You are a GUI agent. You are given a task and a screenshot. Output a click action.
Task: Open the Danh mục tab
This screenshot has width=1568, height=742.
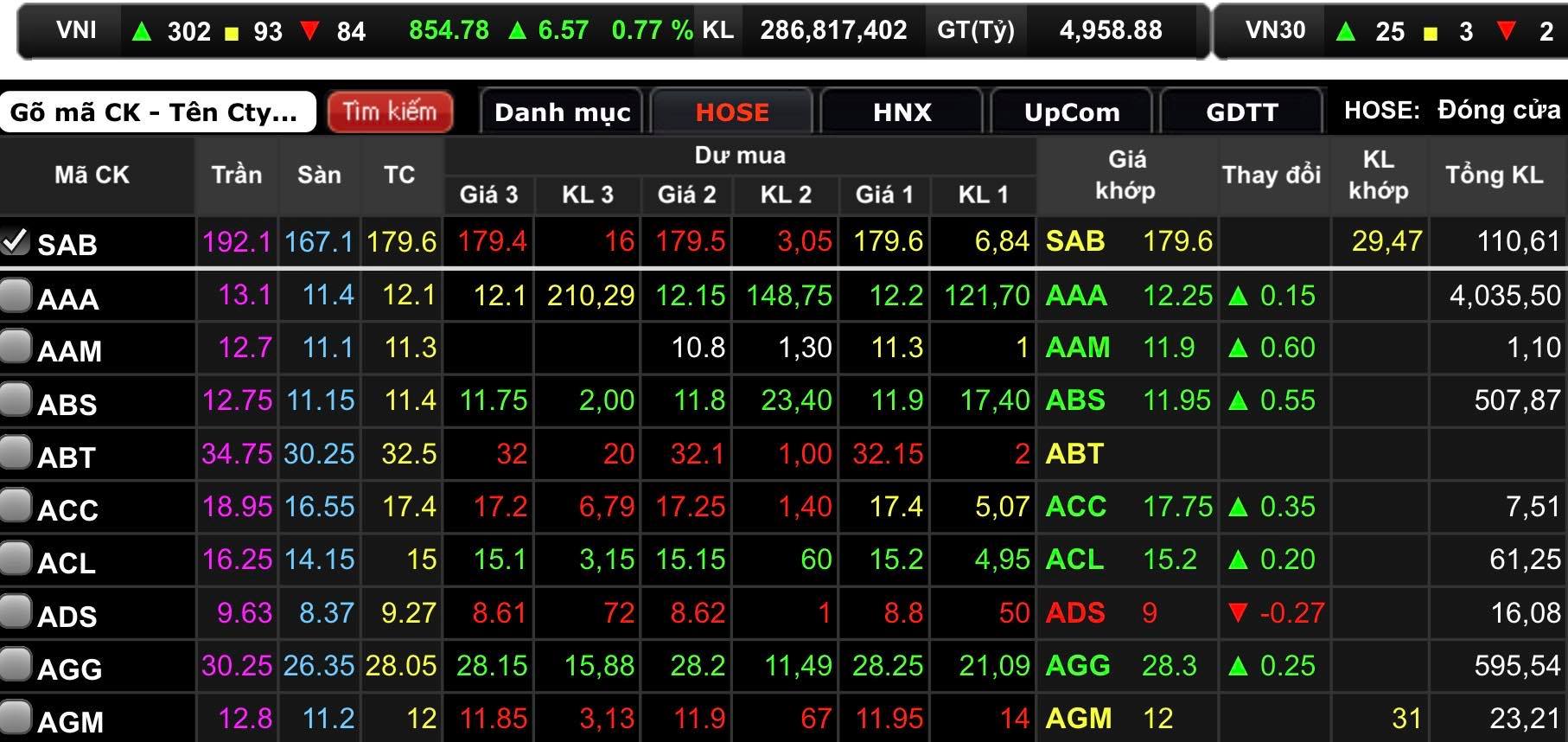coord(563,112)
